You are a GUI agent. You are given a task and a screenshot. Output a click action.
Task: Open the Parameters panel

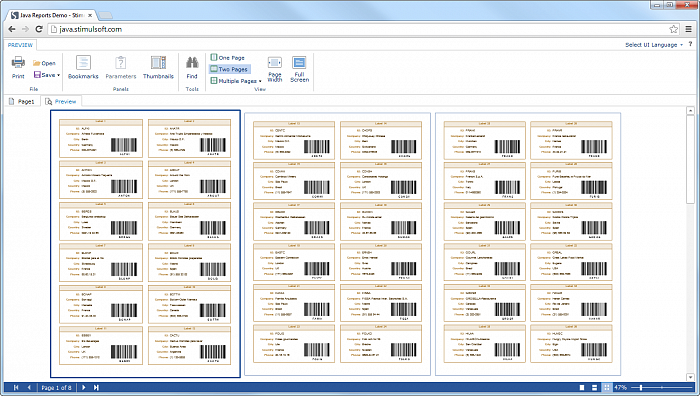click(x=121, y=67)
